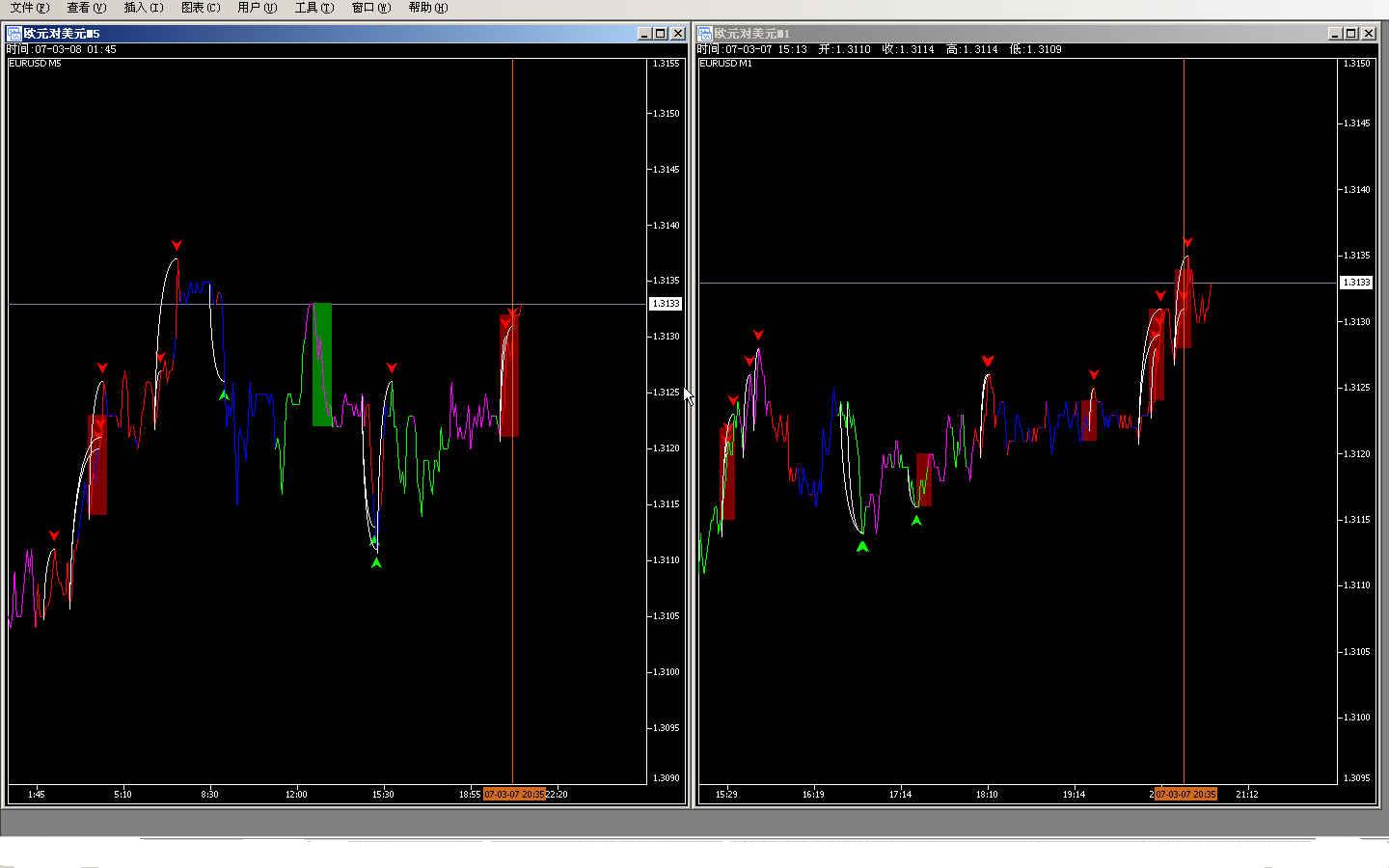This screenshot has height=868, width=1389.
Task: Click 1.3095 on the M1 price scale
Action: click(1357, 777)
